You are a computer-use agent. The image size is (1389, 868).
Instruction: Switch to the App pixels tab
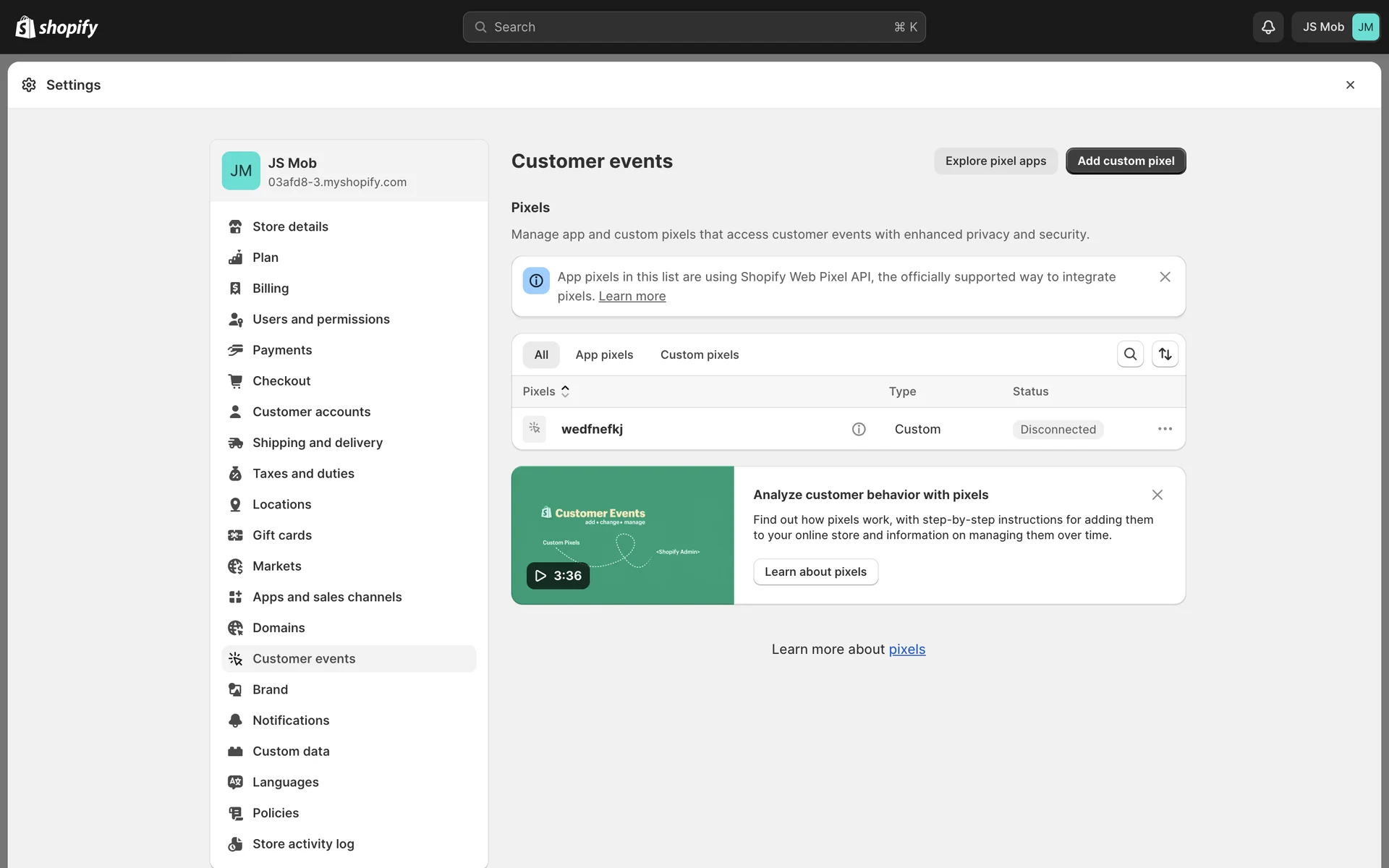[604, 354]
